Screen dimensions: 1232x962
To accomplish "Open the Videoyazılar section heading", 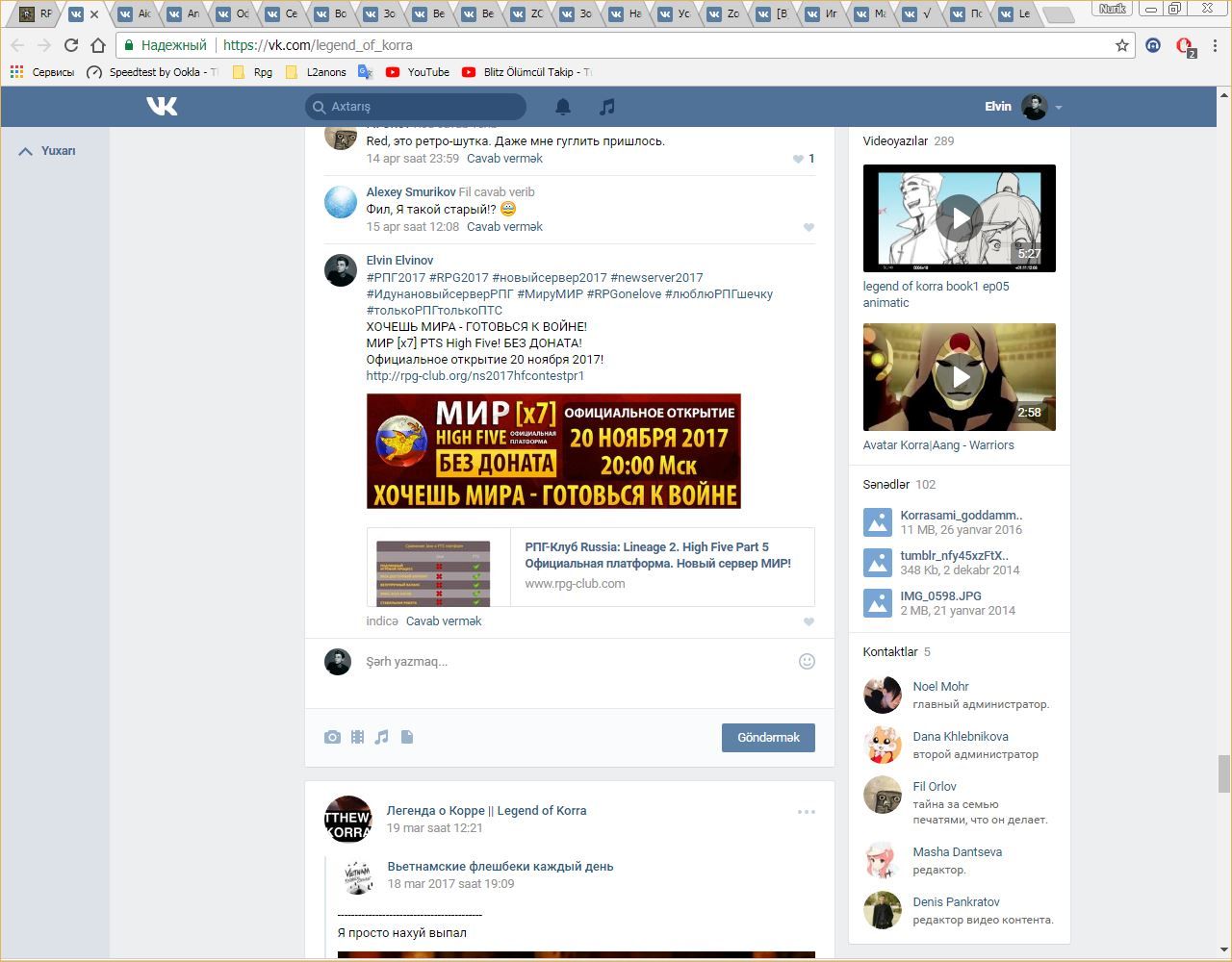I will tap(895, 141).
